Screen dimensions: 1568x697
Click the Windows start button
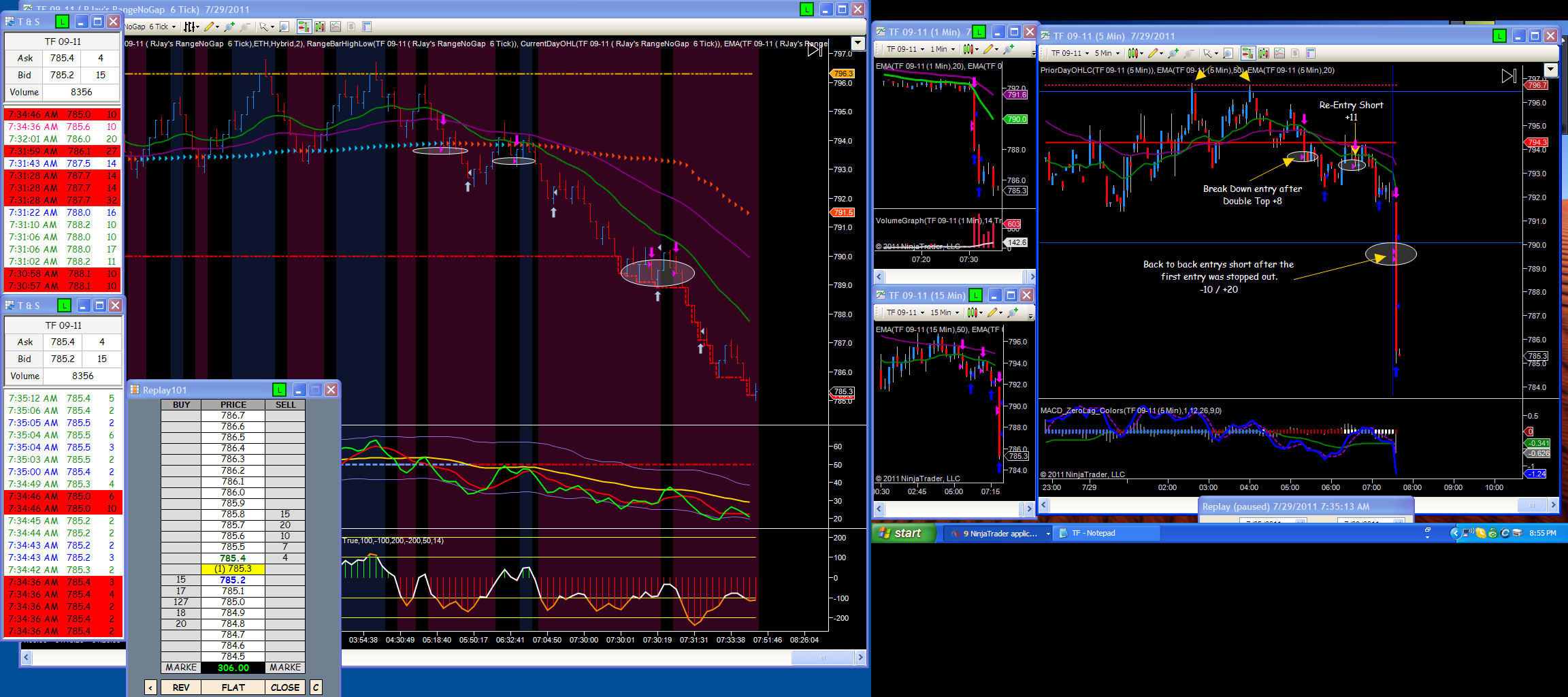click(x=904, y=533)
